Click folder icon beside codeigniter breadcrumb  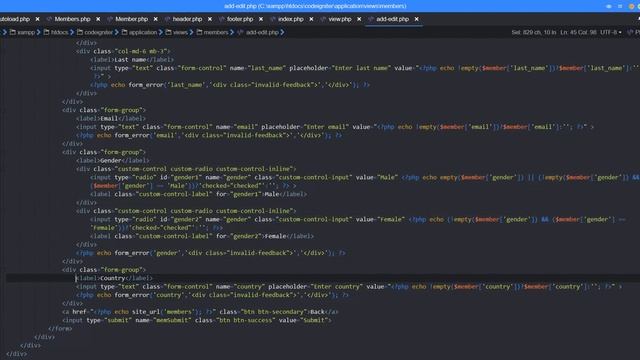[80, 32]
